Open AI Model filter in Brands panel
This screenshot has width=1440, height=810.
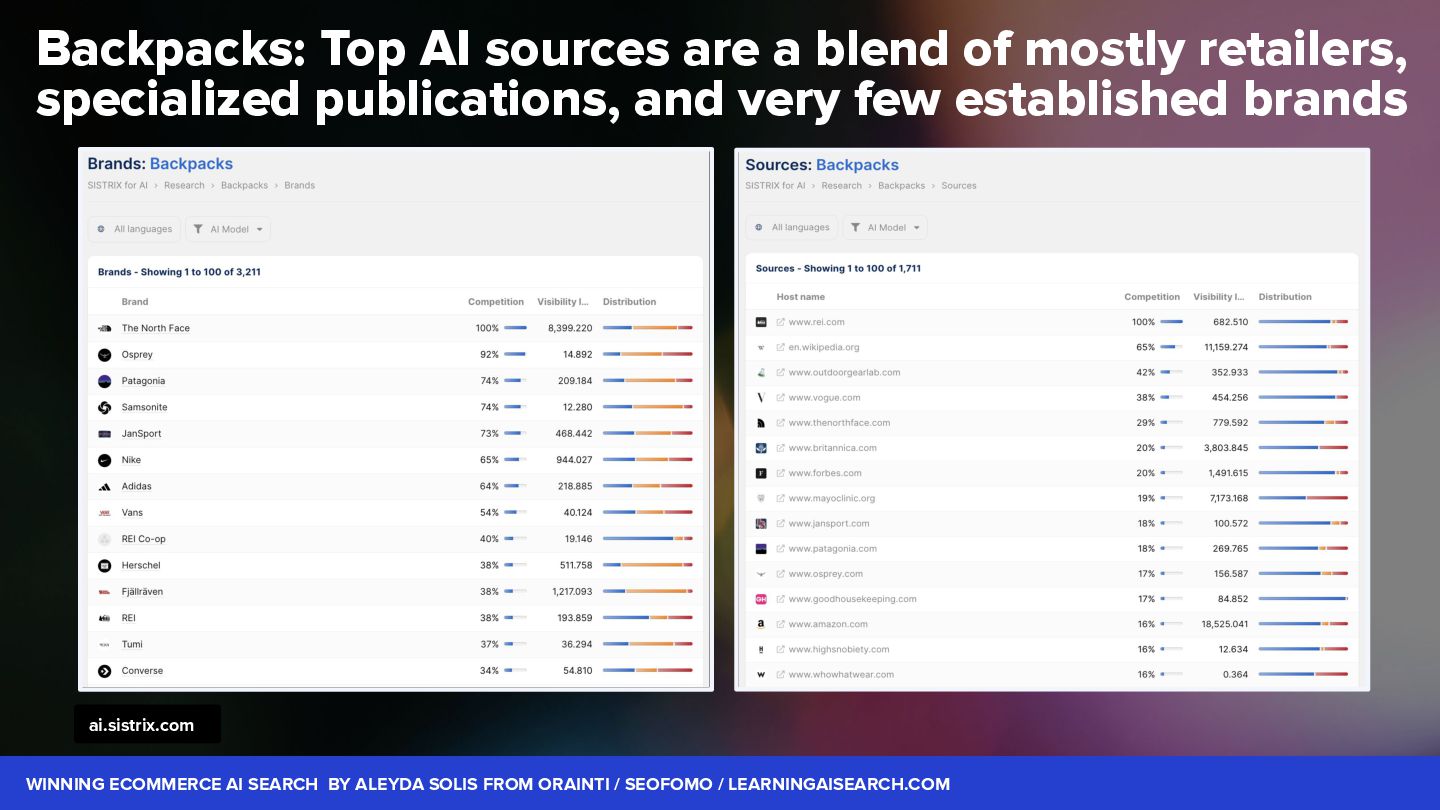228,229
